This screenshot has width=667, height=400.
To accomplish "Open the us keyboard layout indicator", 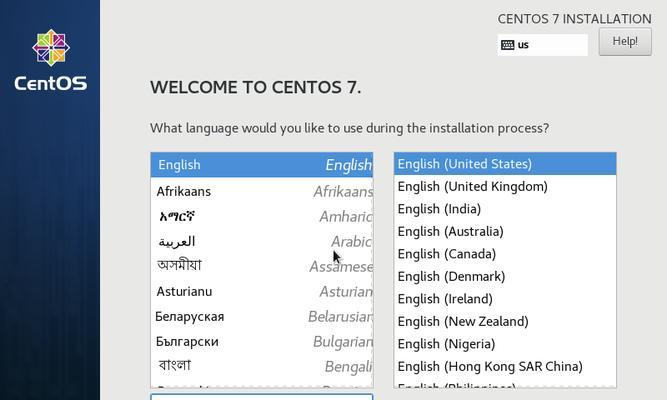I will pyautogui.click(x=543, y=45).
